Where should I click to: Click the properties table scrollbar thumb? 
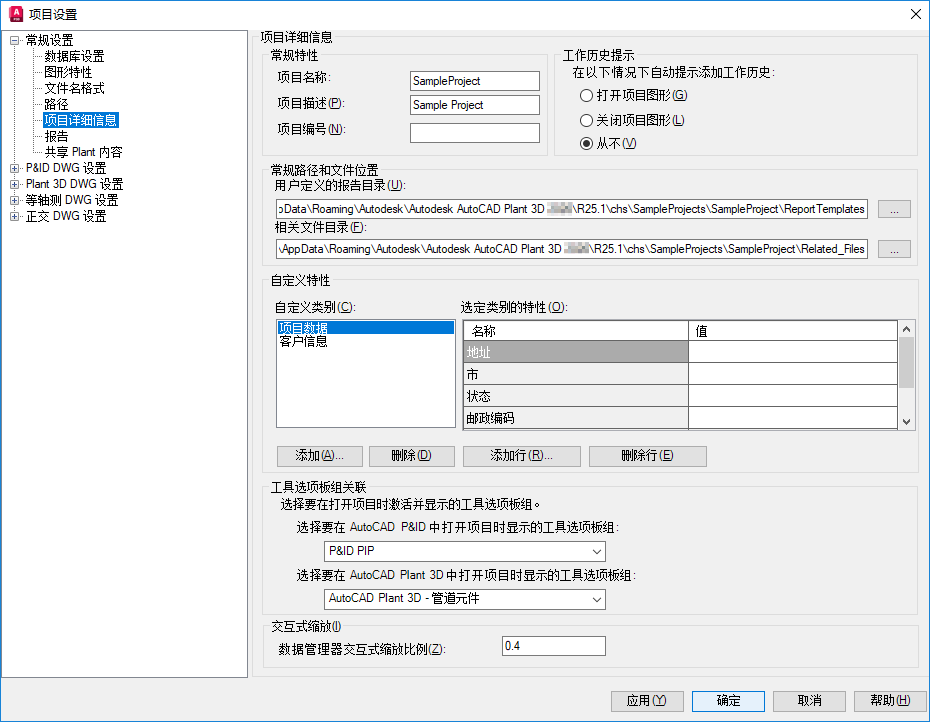906,362
